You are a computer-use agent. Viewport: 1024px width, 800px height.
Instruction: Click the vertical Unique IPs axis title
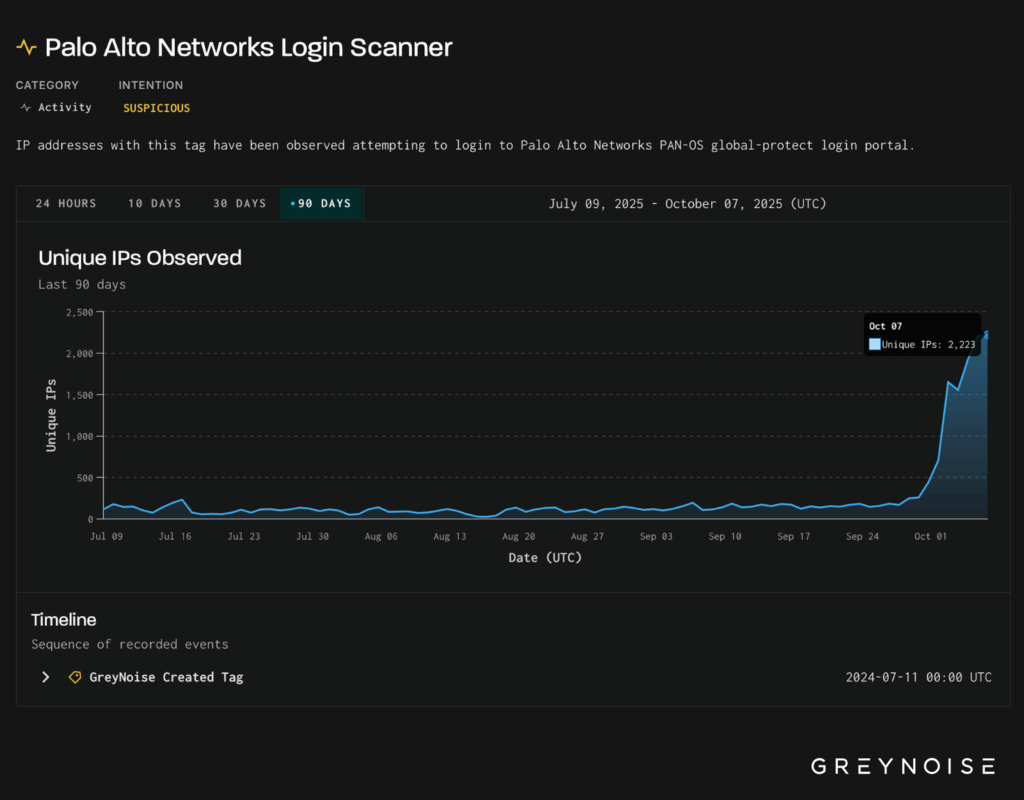tap(51, 415)
